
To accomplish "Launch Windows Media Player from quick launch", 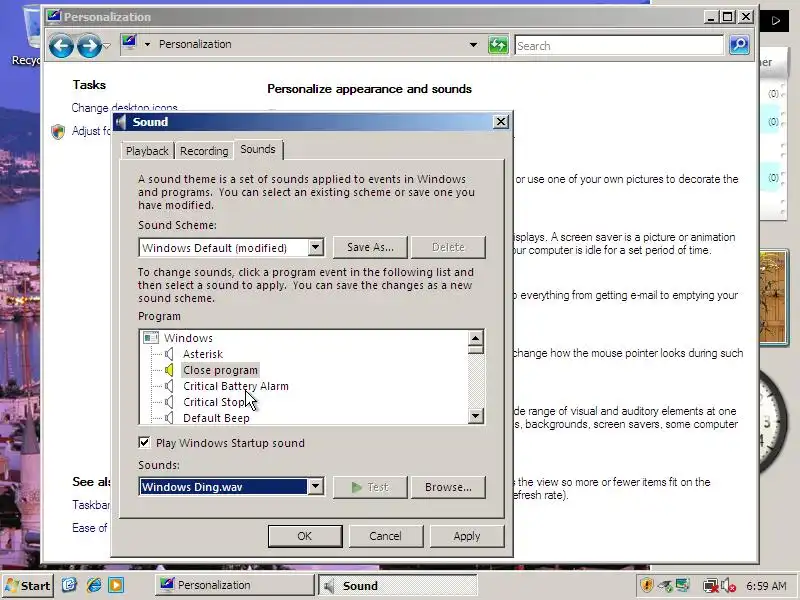I will (x=116, y=585).
